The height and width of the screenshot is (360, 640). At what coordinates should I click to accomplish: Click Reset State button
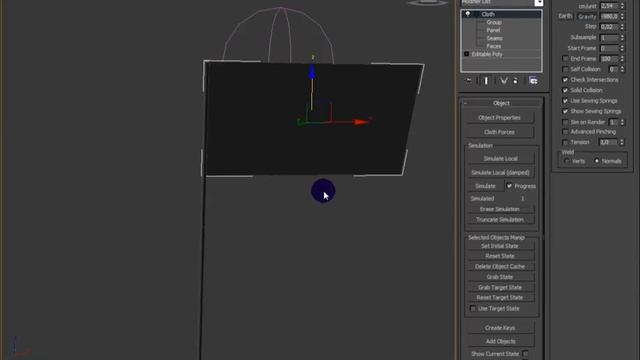pos(500,256)
